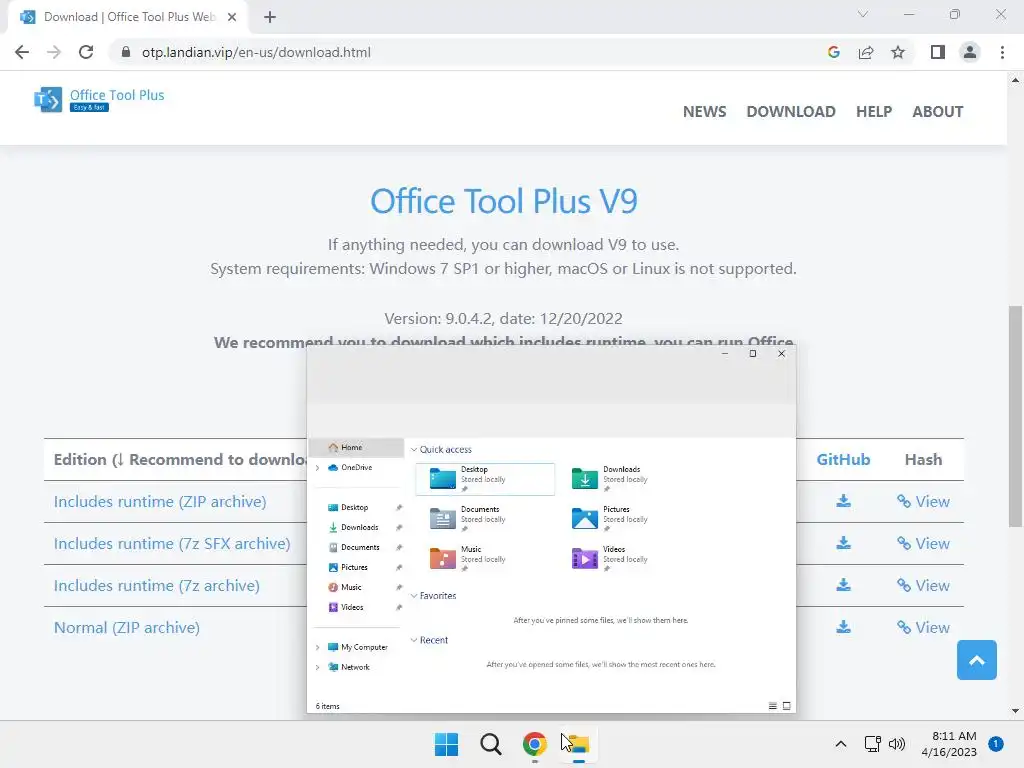
Task: Open the DOWNLOAD menu item
Action: (x=791, y=112)
